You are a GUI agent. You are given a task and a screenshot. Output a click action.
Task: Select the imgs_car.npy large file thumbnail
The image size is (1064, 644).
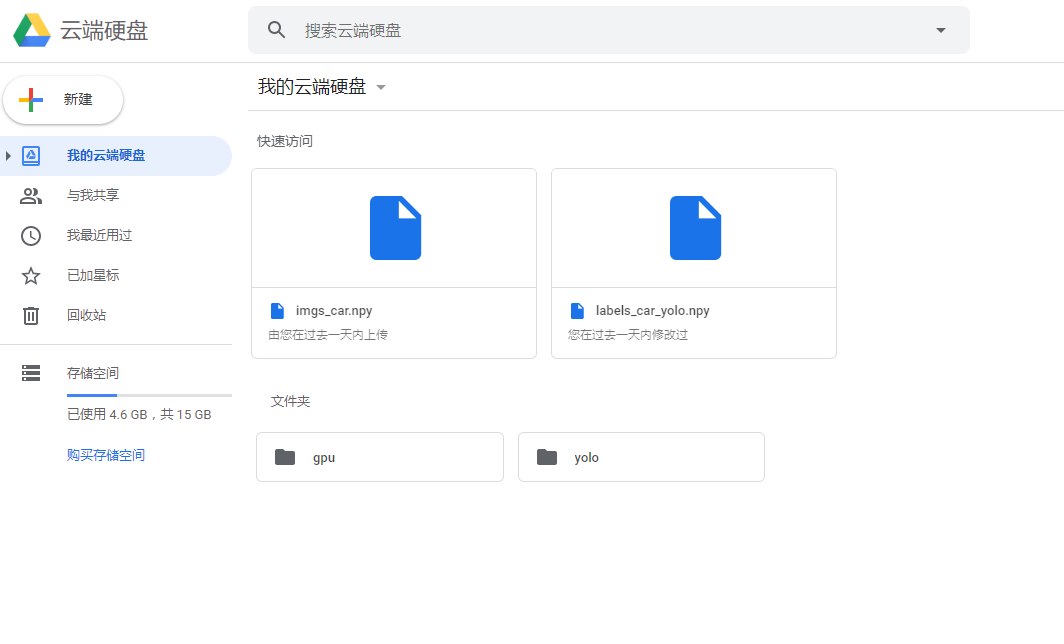point(394,228)
